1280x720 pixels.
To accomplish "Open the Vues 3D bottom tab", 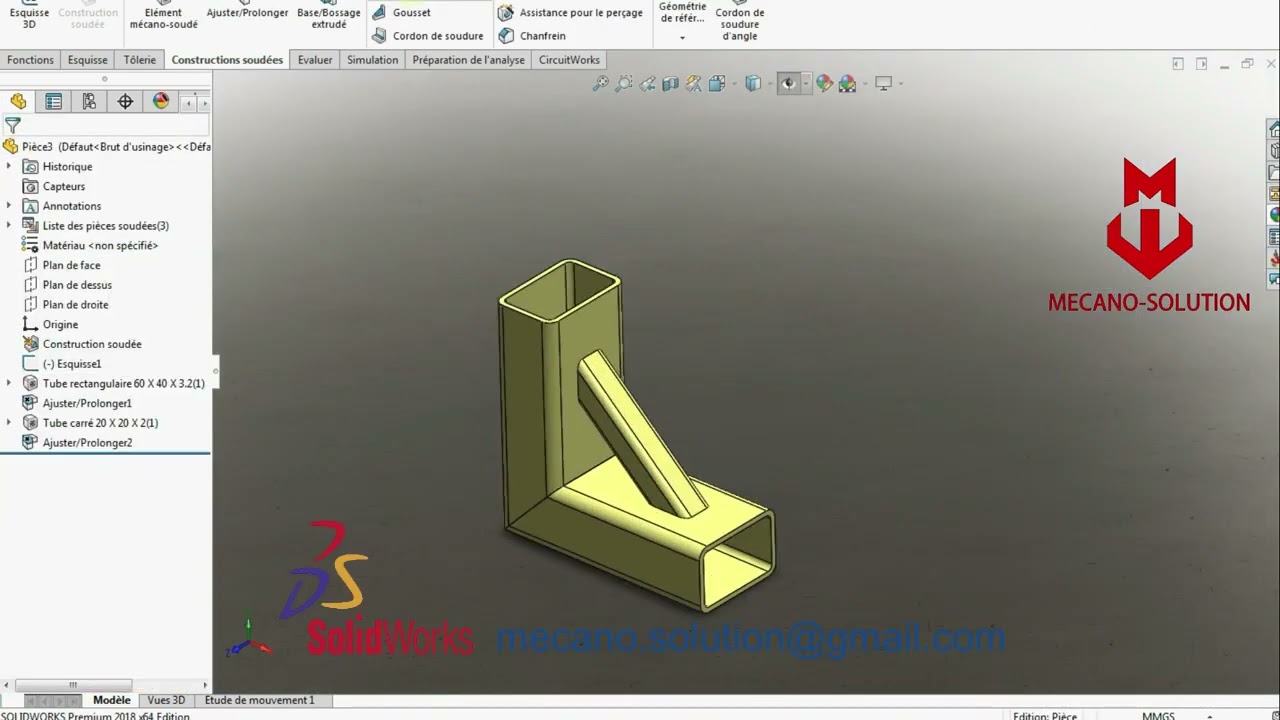I will point(166,700).
